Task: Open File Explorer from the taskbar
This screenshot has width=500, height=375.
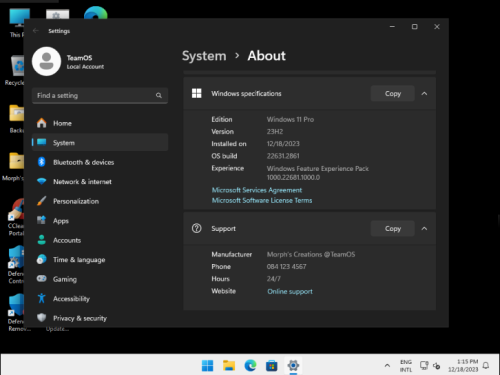Action: tap(229, 366)
